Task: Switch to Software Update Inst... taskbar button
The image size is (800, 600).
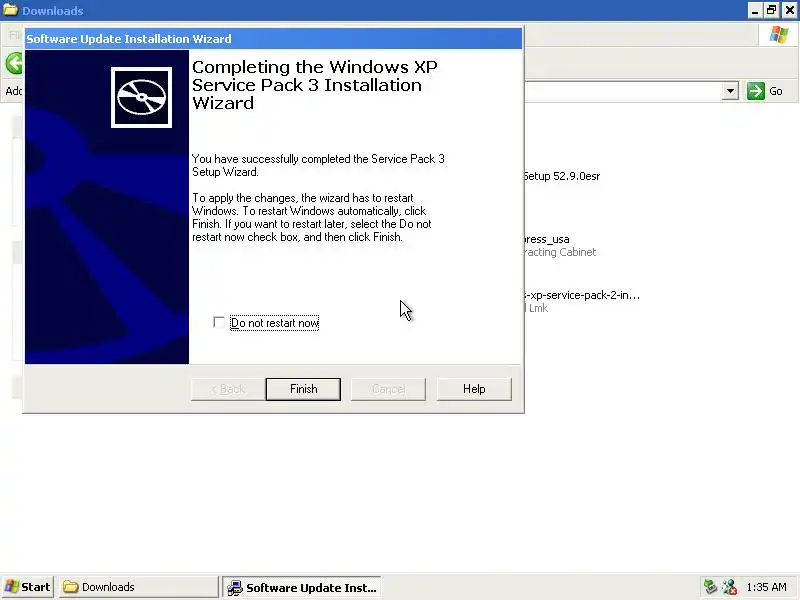Action: (x=302, y=588)
